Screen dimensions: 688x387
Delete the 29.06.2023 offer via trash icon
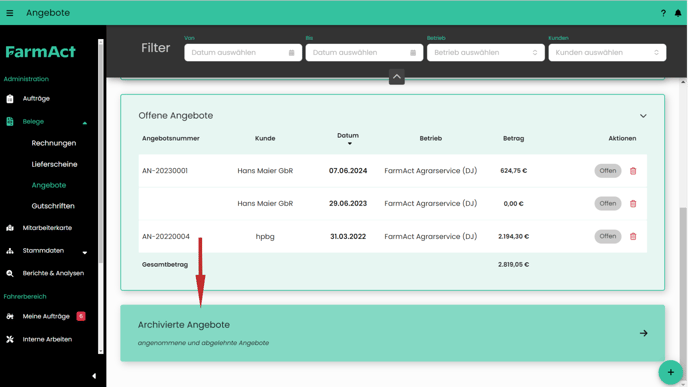(633, 204)
